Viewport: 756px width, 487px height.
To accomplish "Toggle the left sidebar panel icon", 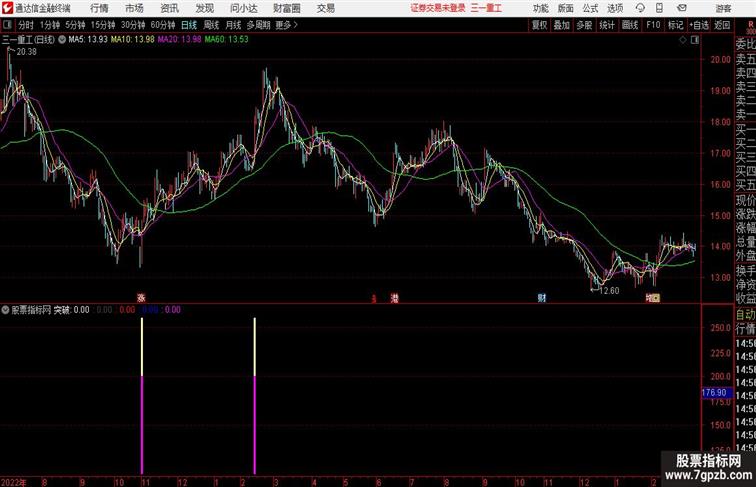I will point(7,25).
